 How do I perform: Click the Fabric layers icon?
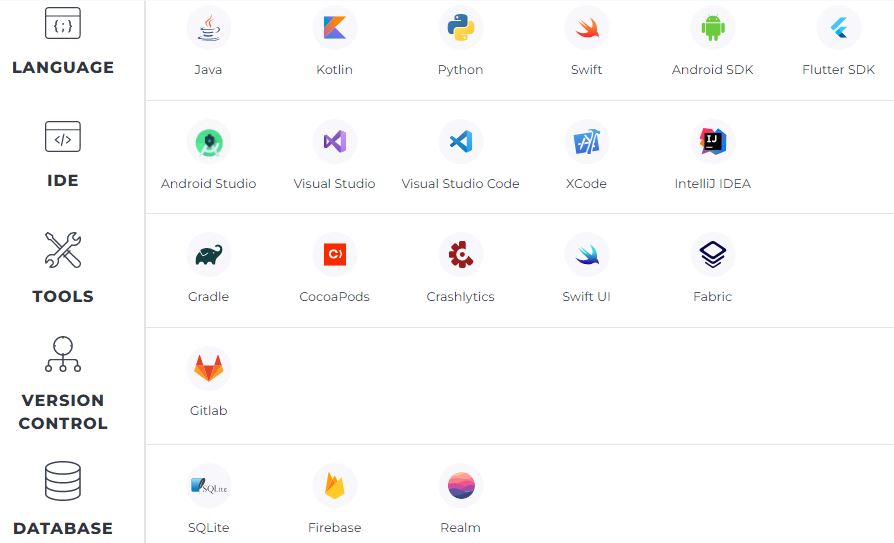coord(713,254)
